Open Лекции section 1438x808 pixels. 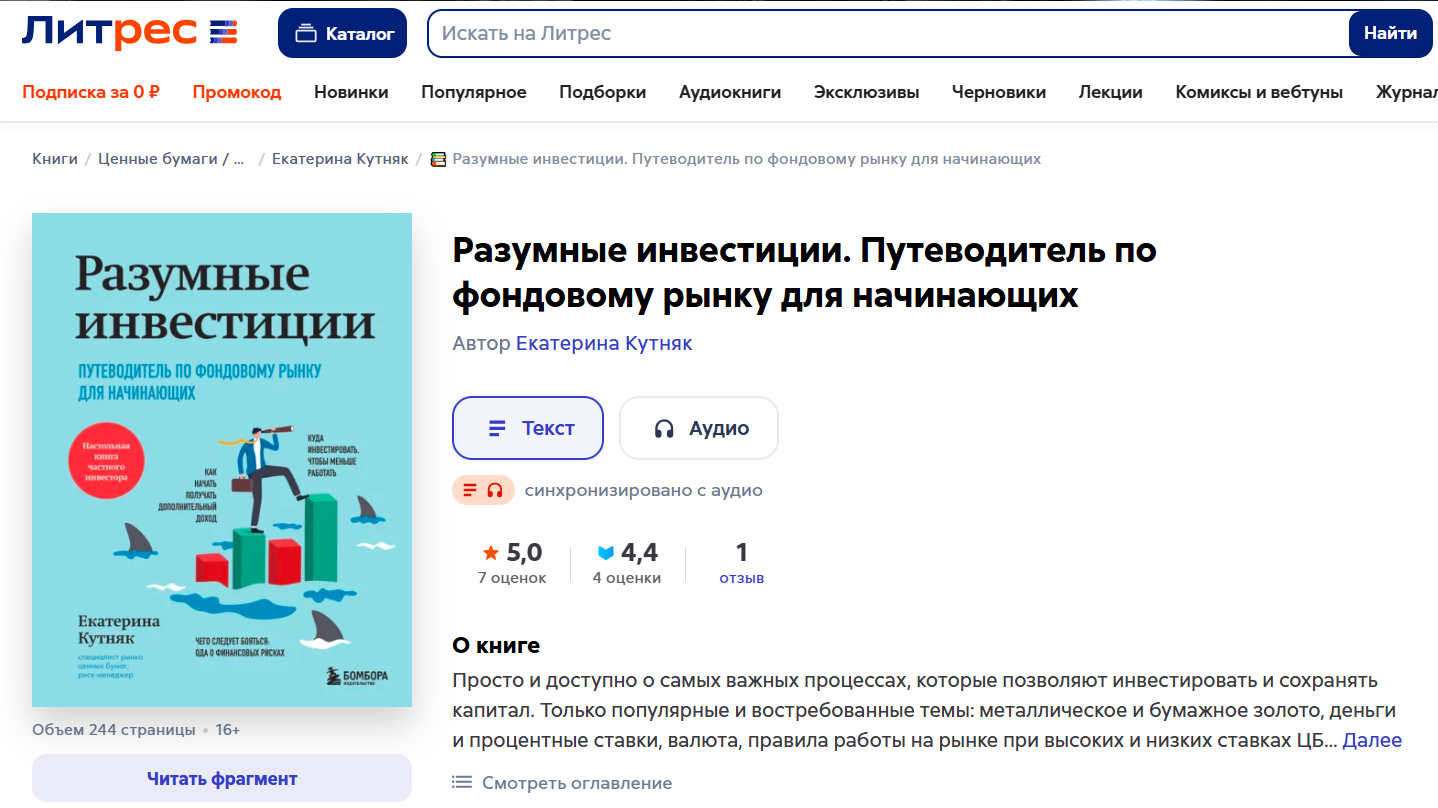[1111, 92]
